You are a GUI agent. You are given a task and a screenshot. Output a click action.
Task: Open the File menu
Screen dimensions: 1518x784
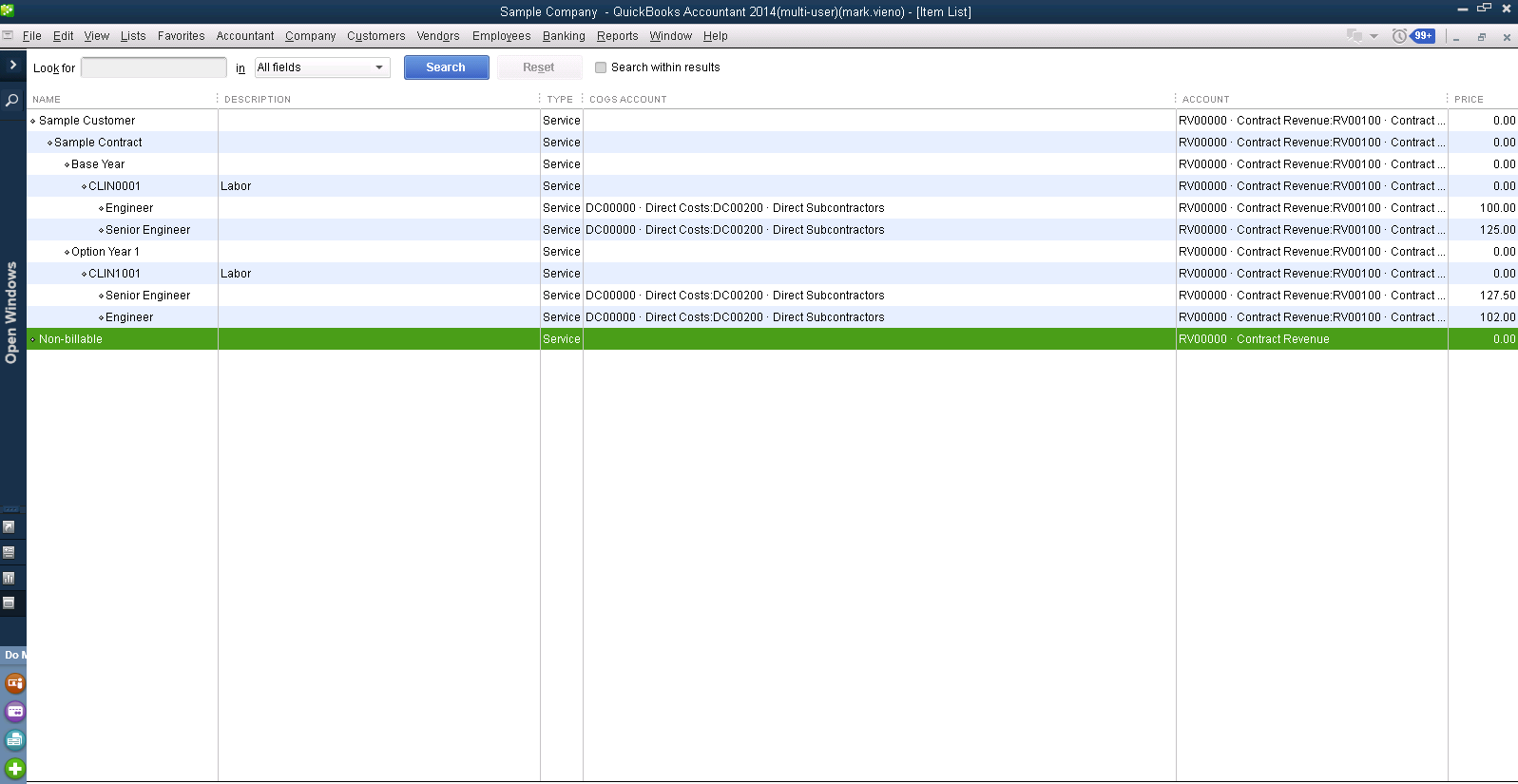click(x=31, y=36)
